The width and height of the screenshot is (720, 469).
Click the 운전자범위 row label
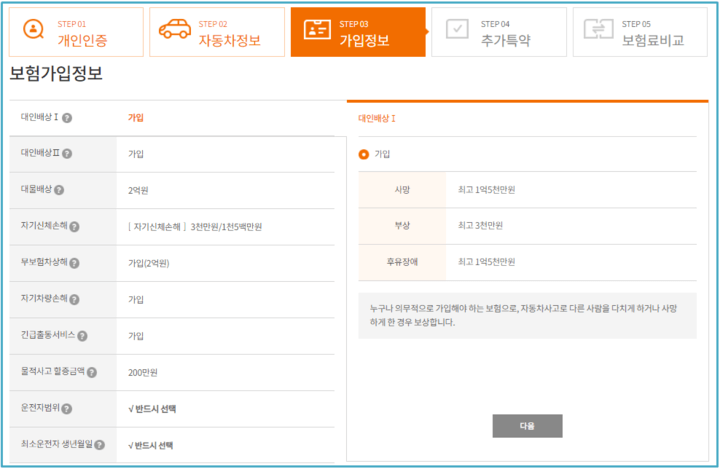[x=40, y=407]
